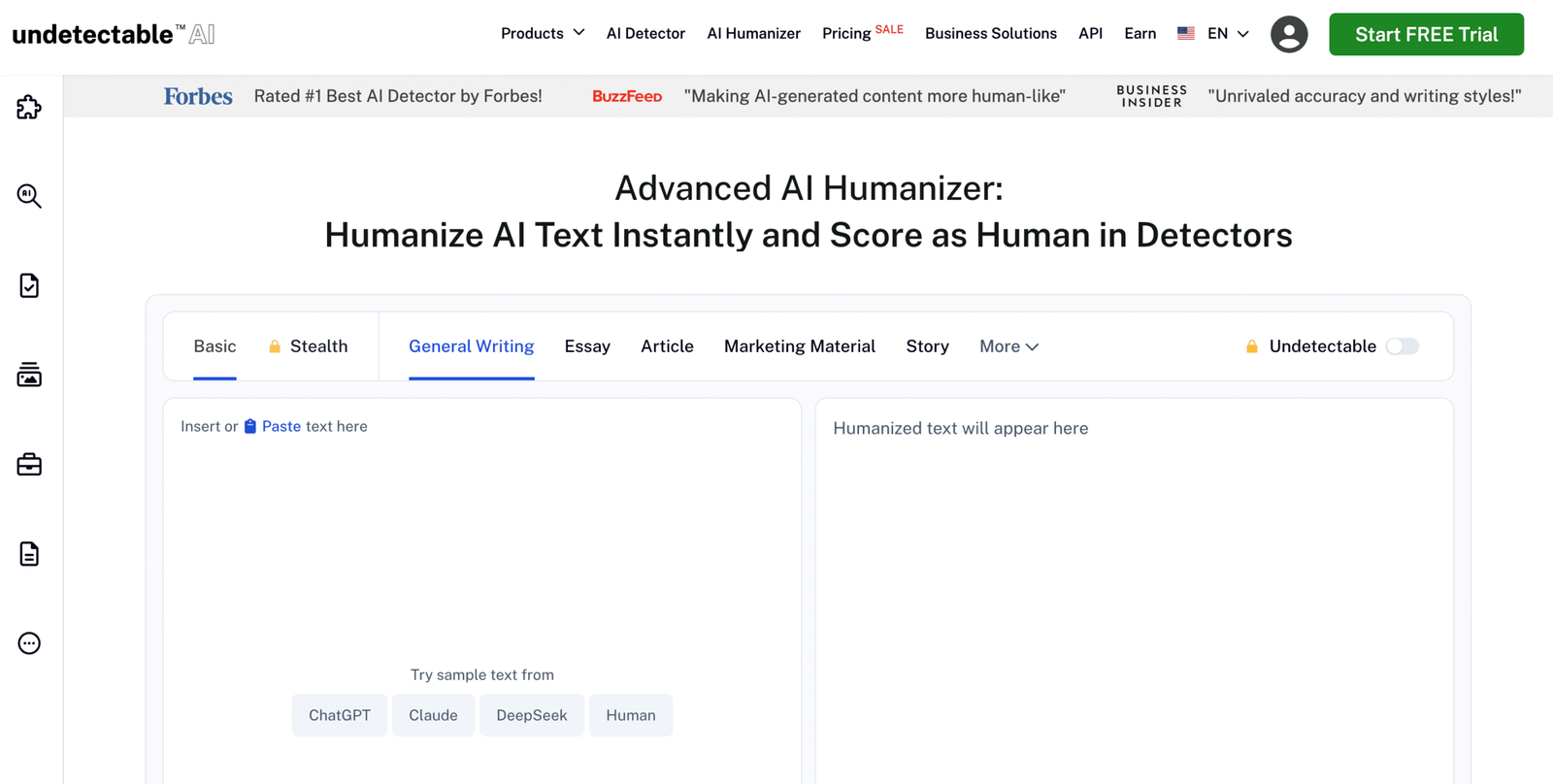Click the Paste link in input area
The width and height of the screenshot is (1553, 784).
[x=281, y=426]
